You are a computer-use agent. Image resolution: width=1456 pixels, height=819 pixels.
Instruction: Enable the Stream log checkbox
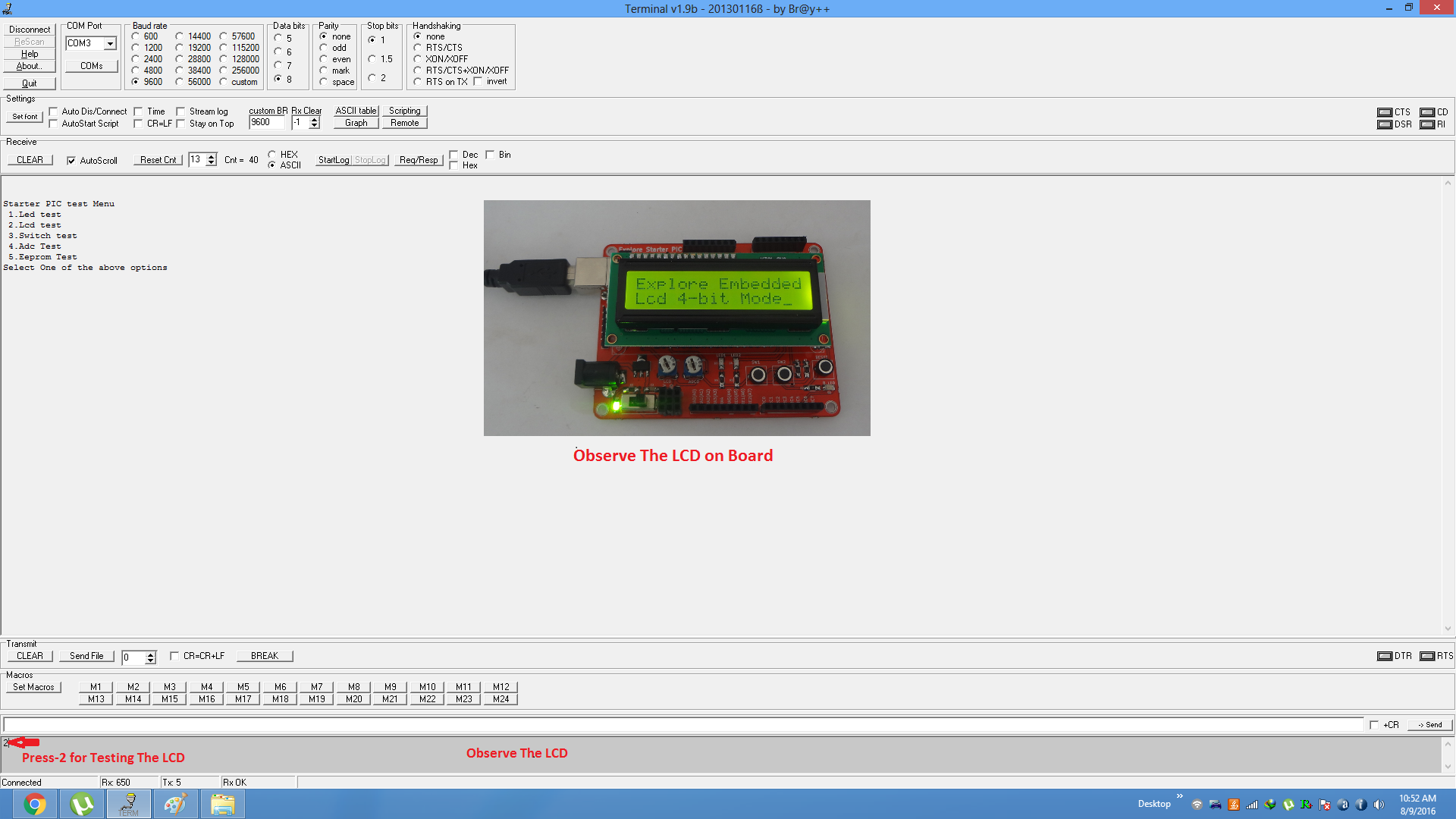(181, 111)
